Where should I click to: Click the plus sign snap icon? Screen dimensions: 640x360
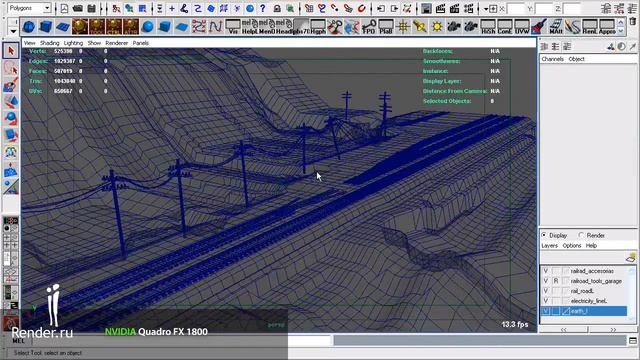(172, 8)
